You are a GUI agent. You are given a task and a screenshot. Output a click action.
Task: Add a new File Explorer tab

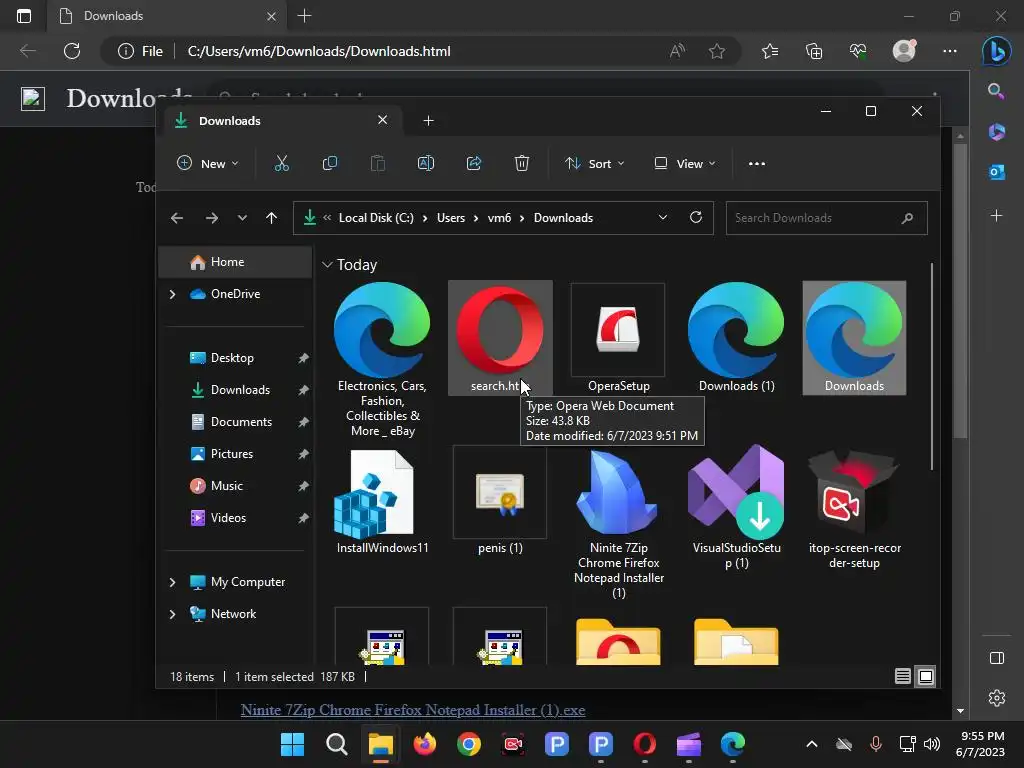pyautogui.click(x=428, y=121)
